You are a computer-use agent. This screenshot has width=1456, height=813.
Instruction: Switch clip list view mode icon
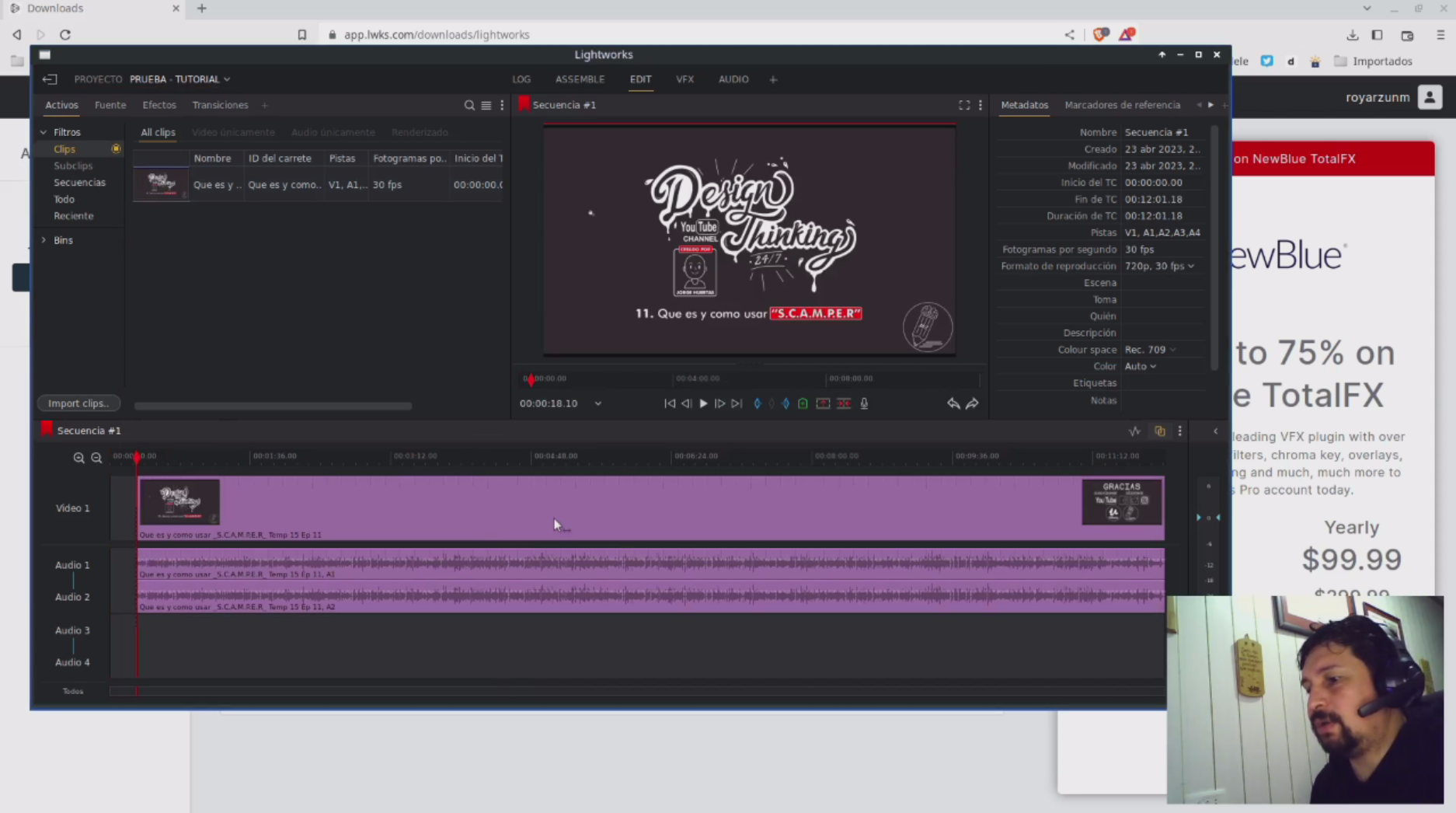(486, 105)
